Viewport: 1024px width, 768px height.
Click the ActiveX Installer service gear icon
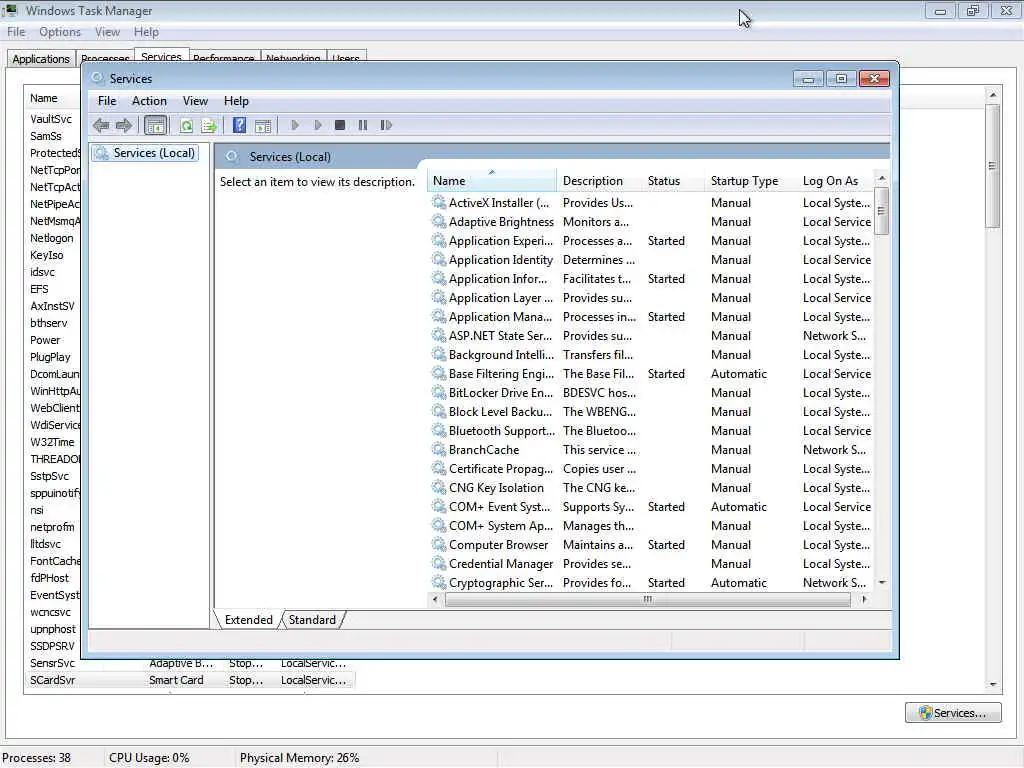(x=439, y=202)
